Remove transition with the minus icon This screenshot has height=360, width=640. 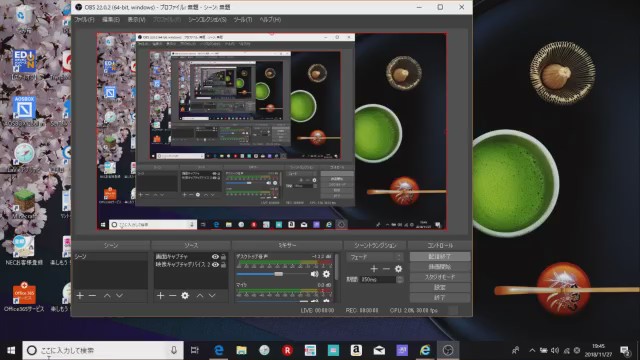pos(386,268)
